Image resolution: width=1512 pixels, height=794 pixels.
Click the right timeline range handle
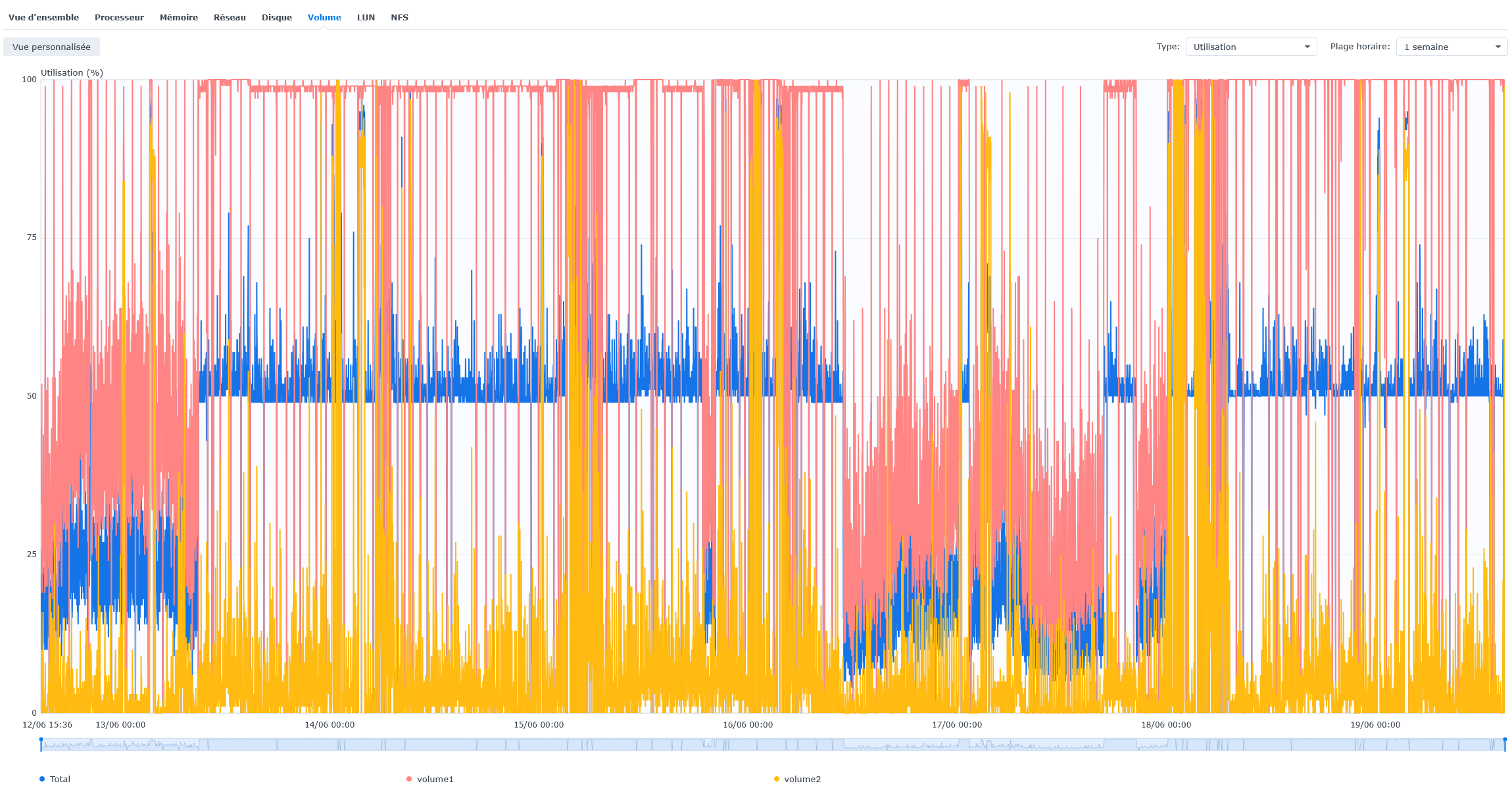pos(1505,744)
